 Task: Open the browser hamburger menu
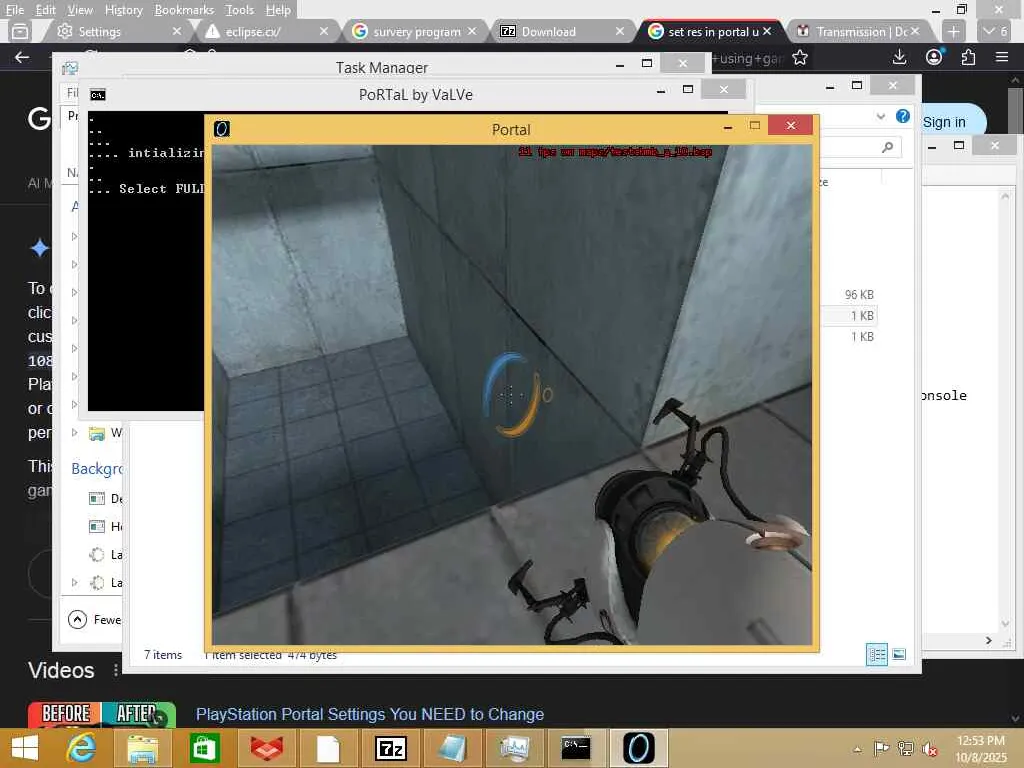(x=1002, y=57)
